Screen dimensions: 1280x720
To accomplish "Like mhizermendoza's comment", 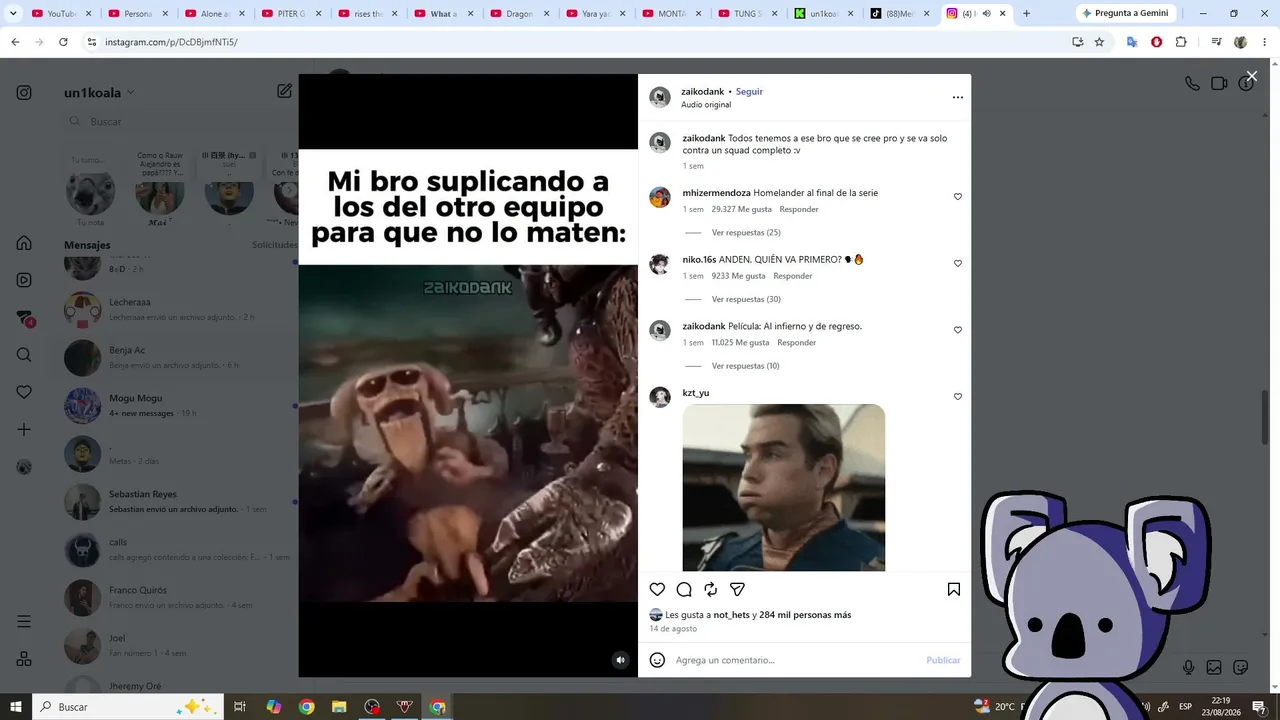I will coord(958,197).
